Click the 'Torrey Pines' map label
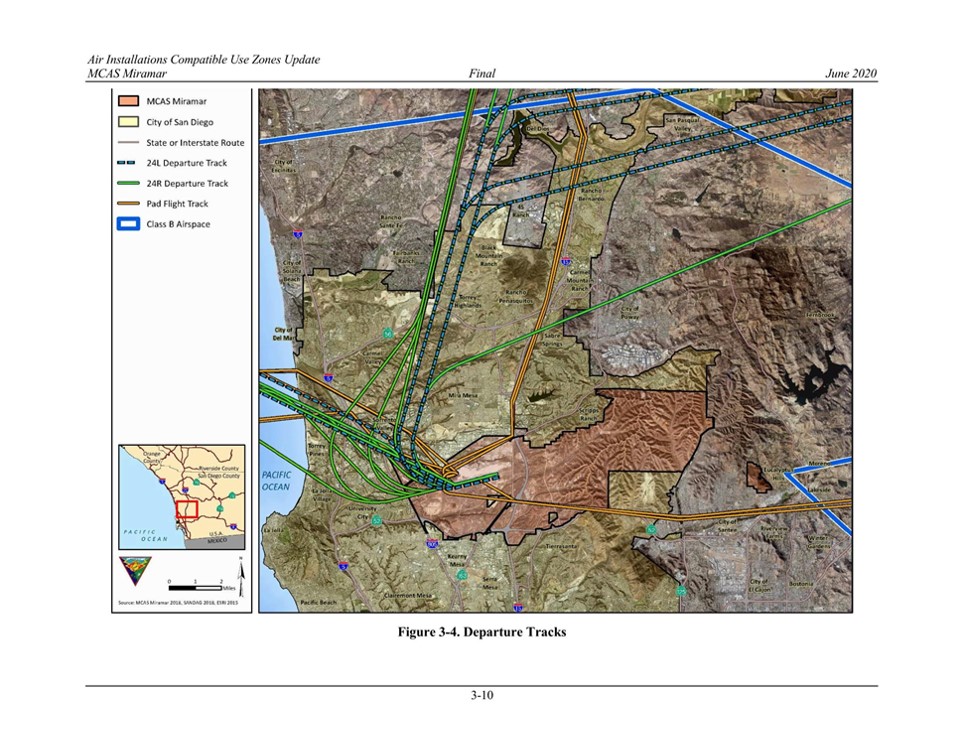964x746 pixels. click(317, 449)
